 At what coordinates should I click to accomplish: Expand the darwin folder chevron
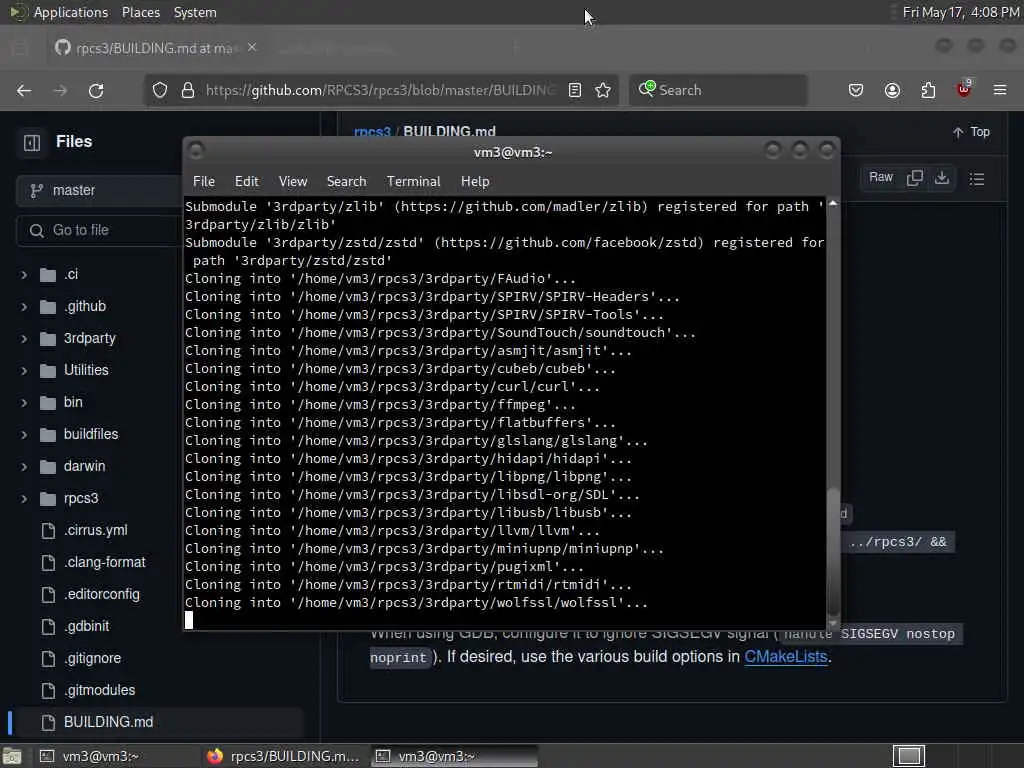(24, 466)
